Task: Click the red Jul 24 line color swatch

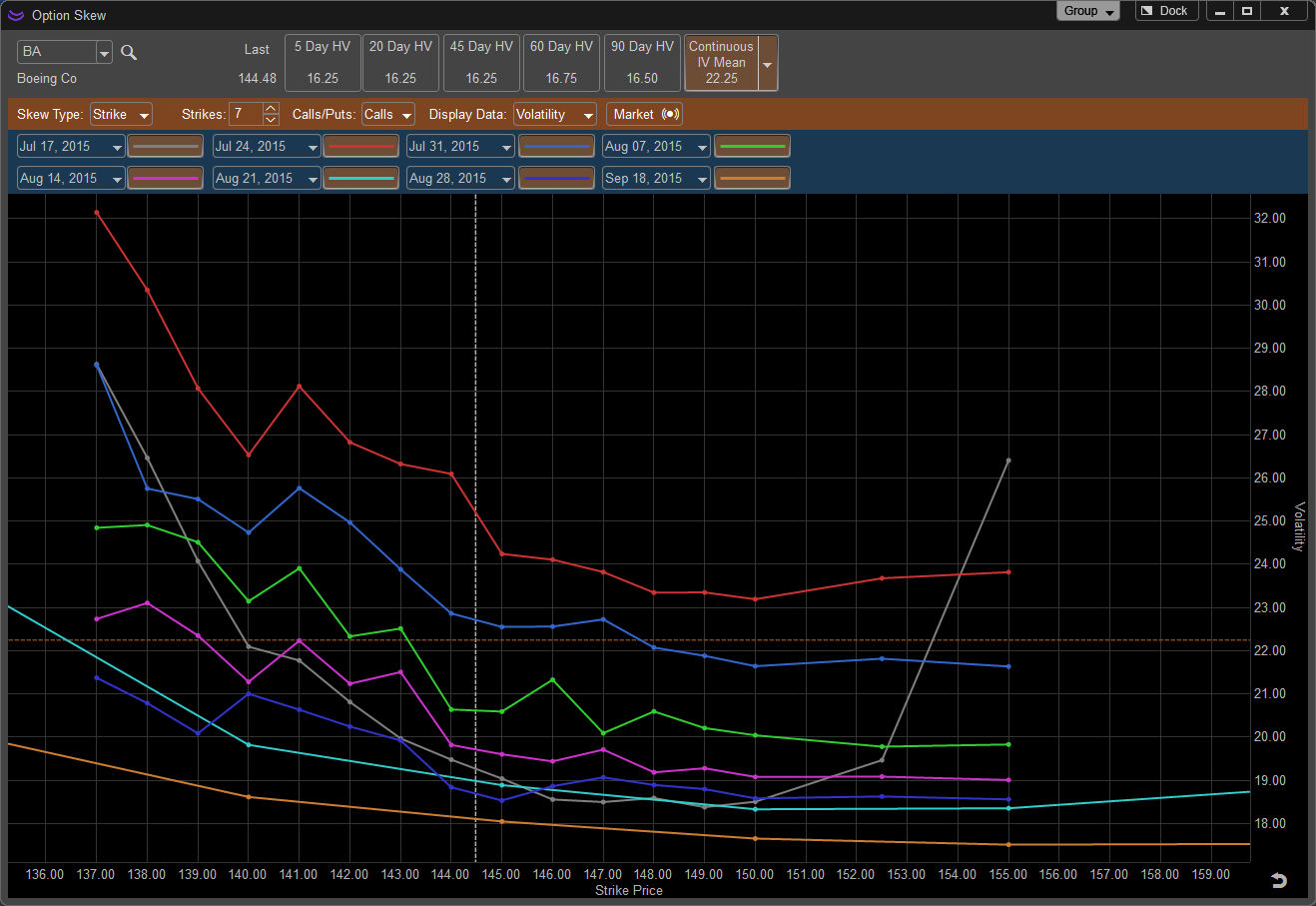Action: point(360,147)
